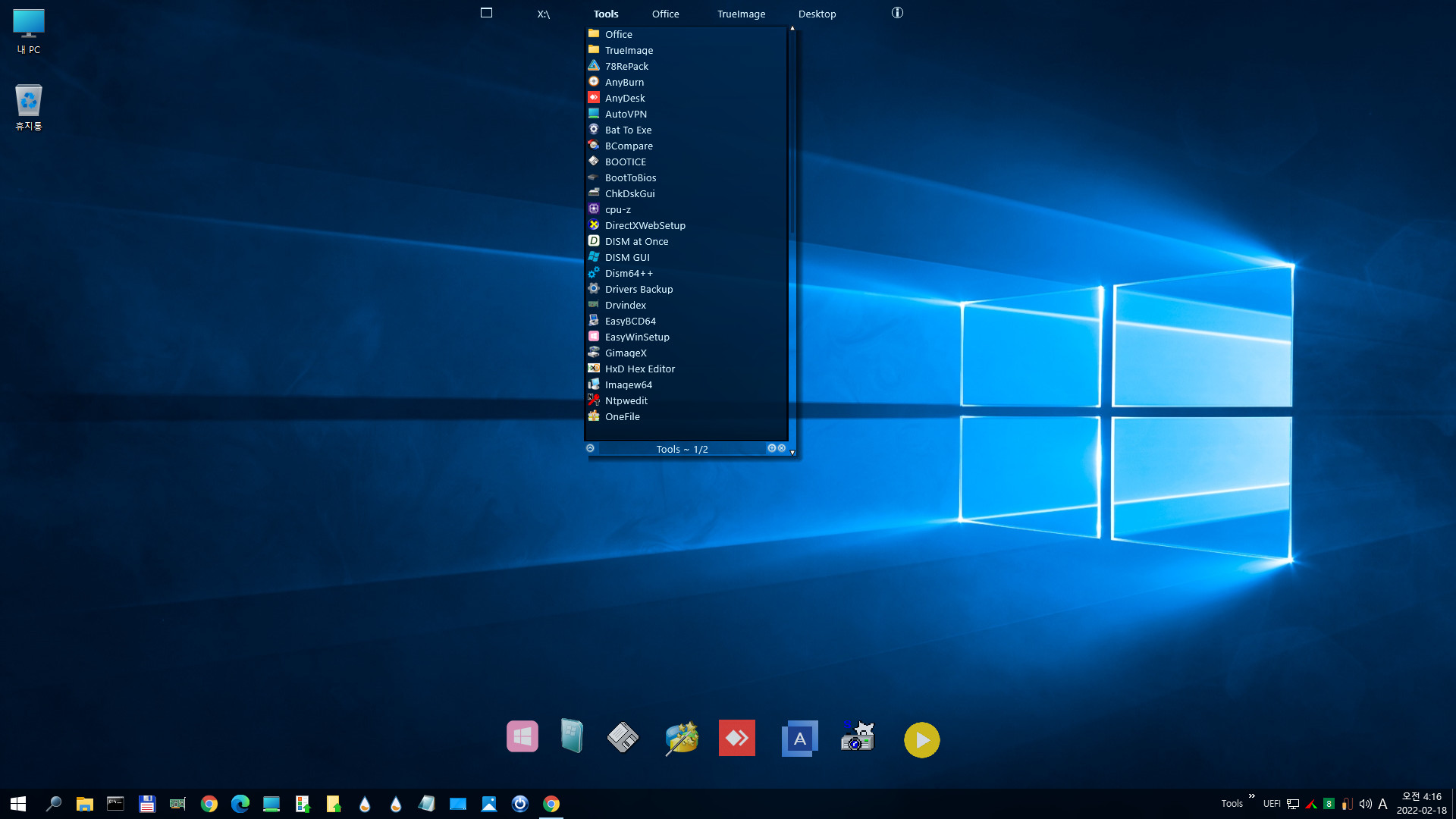Click the up arrow of the Tools list scrollbar

792,29
